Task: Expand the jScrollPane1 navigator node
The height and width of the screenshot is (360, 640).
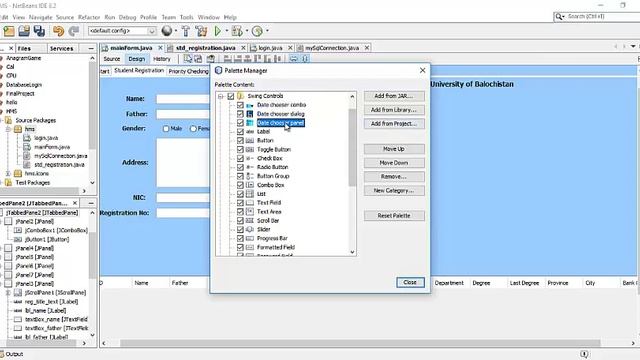Action: coord(8,293)
